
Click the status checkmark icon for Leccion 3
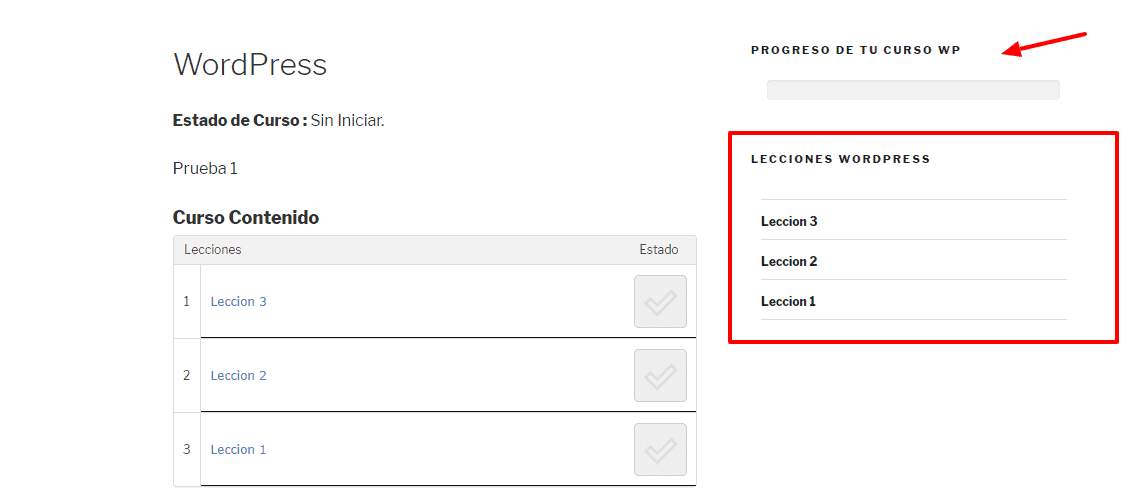(x=660, y=302)
